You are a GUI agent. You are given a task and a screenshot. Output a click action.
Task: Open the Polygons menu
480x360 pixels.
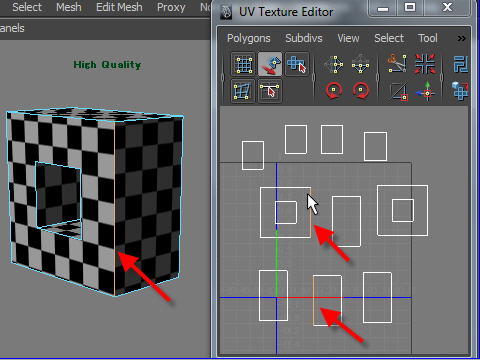click(249, 38)
